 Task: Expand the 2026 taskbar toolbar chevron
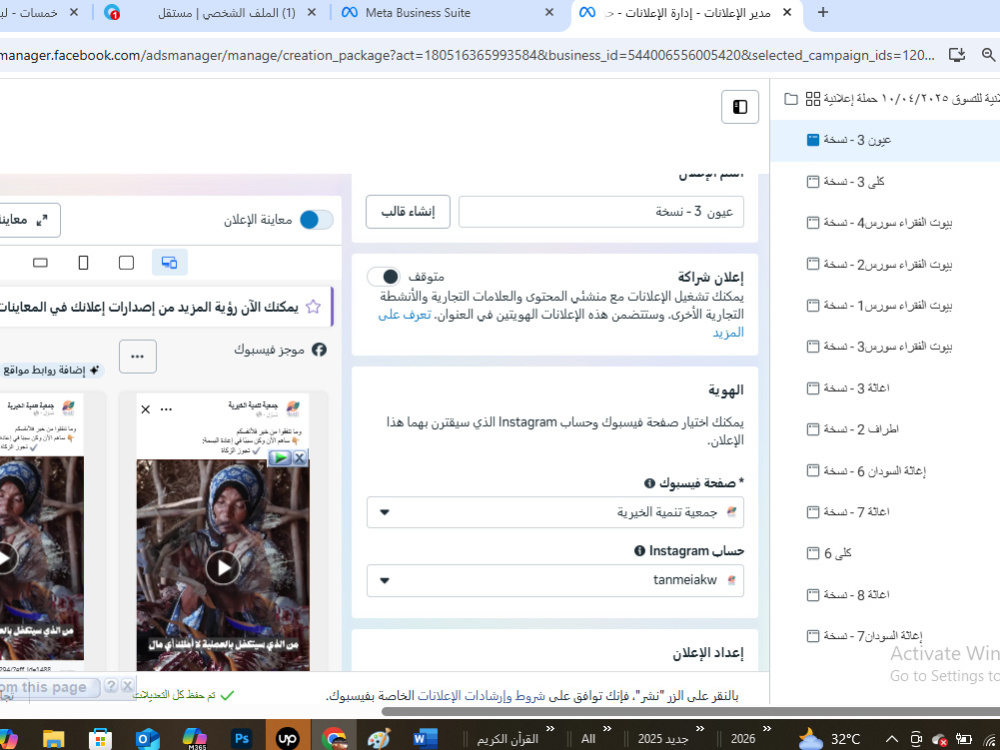767,729
